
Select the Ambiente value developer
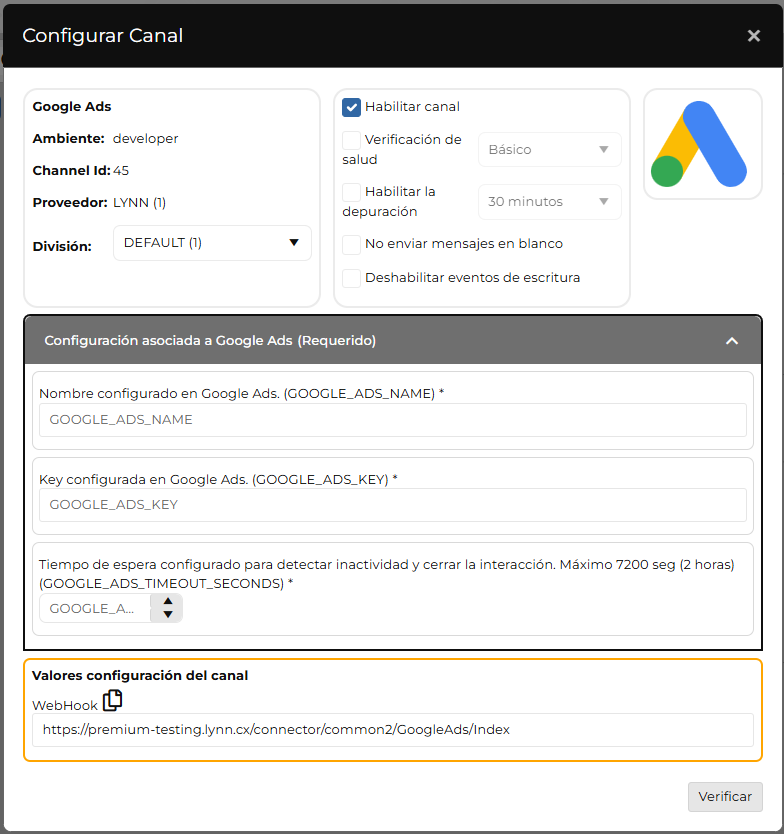click(x=145, y=139)
